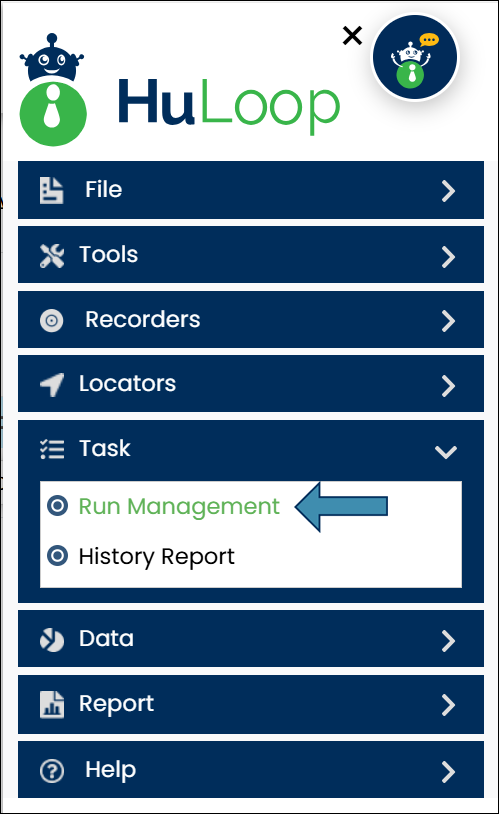This screenshot has height=814, width=499.
Task: Open Run Management under Task
Action: tap(179, 507)
